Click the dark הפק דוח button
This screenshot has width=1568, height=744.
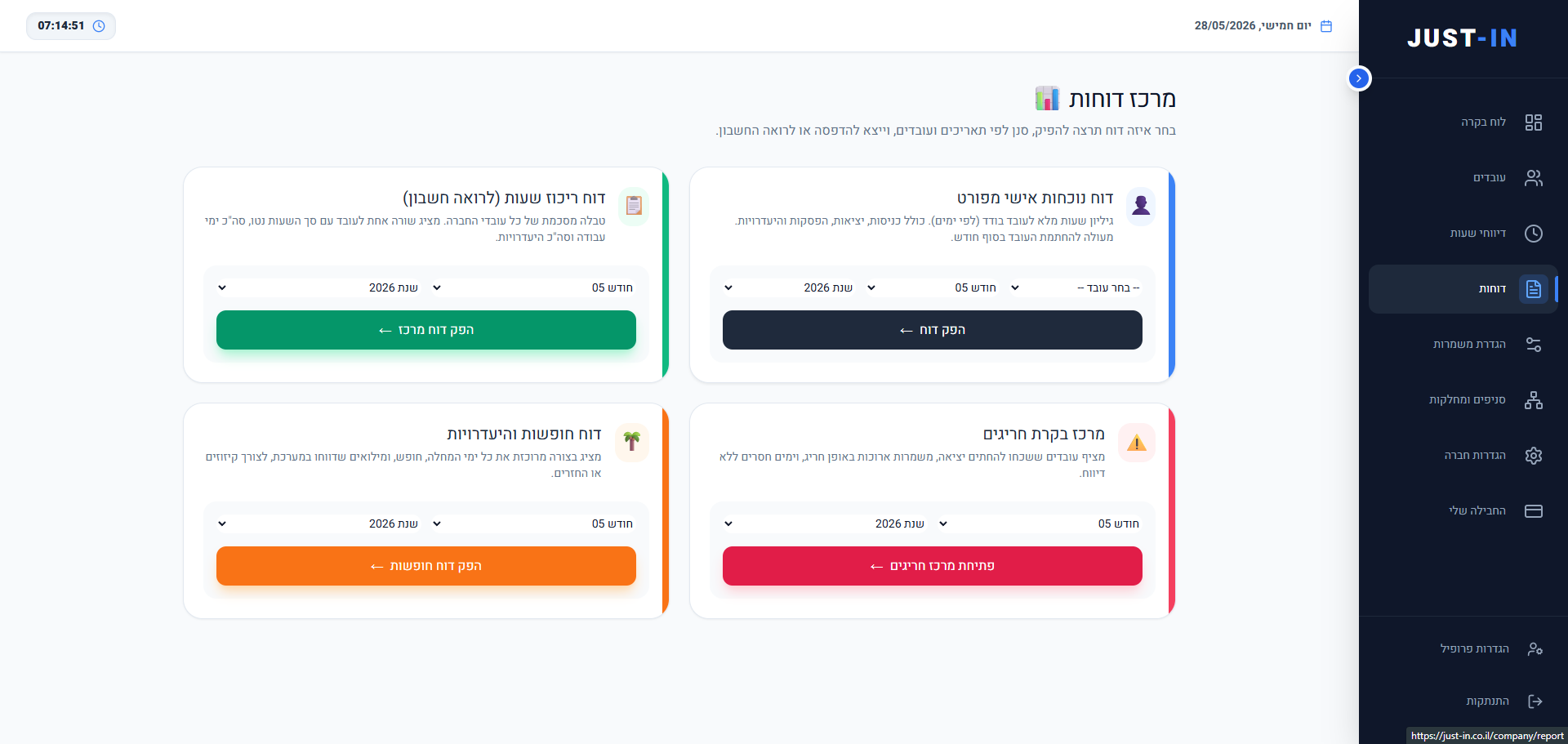pyautogui.click(x=933, y=330)
